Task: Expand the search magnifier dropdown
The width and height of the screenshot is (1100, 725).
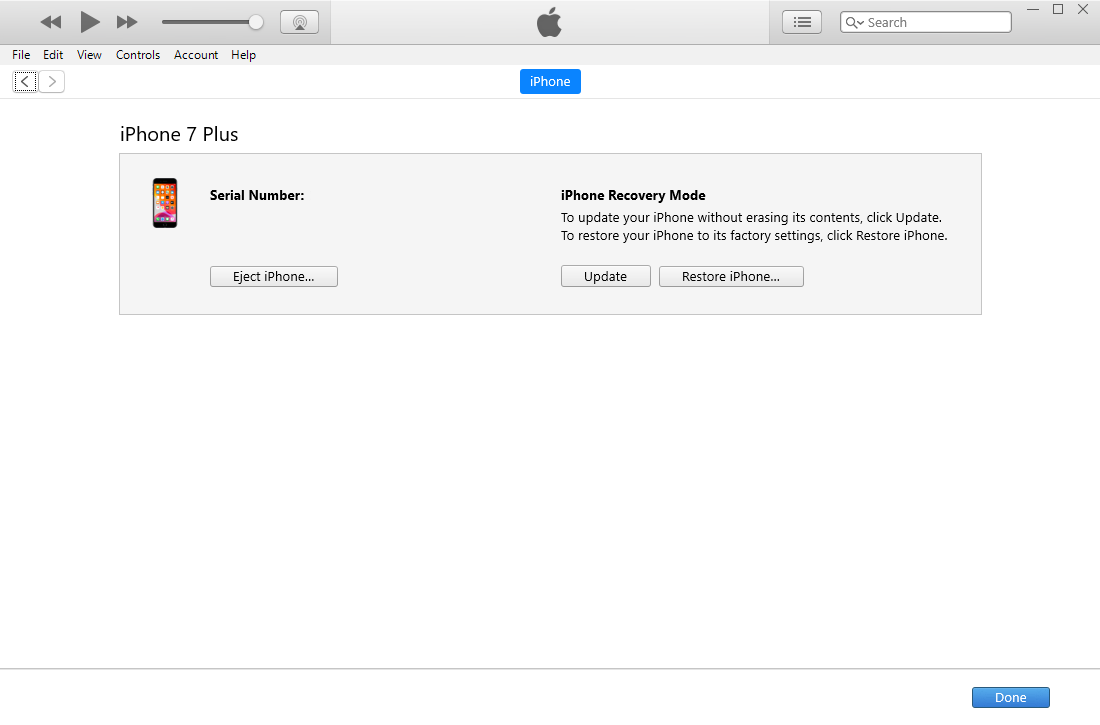Action: pyautogui.click(x=854, y=23)
